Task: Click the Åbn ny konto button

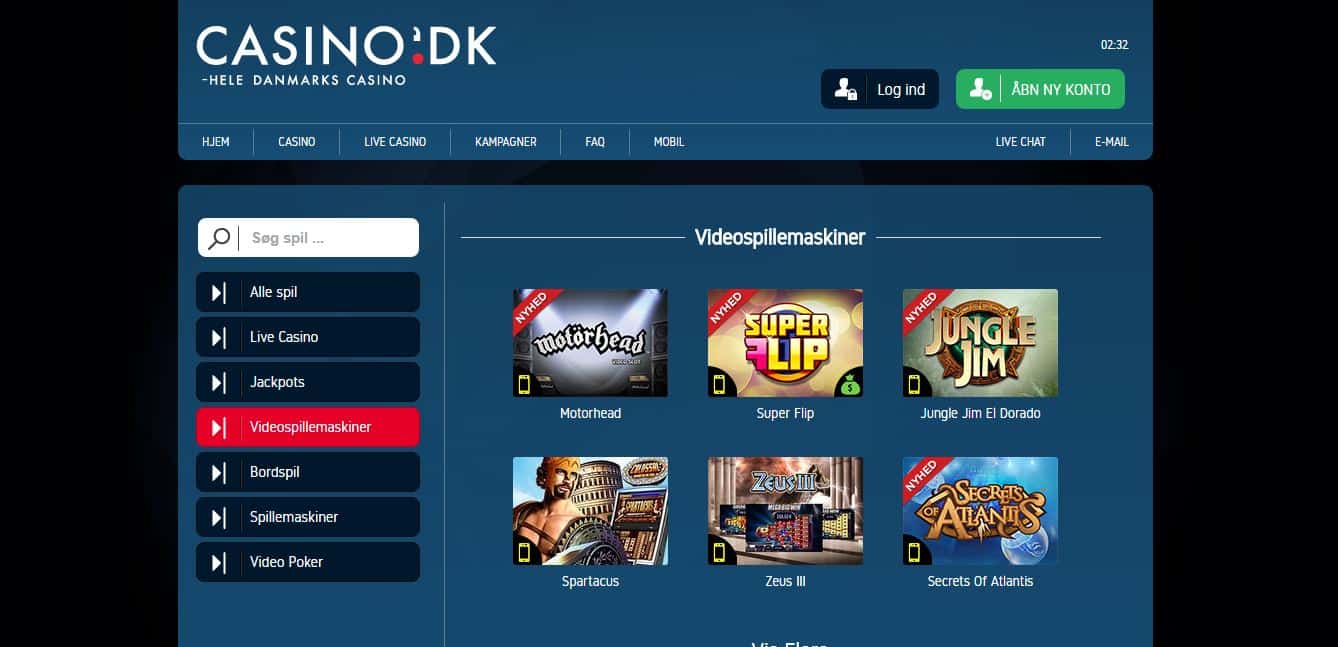Action: 1040,89
